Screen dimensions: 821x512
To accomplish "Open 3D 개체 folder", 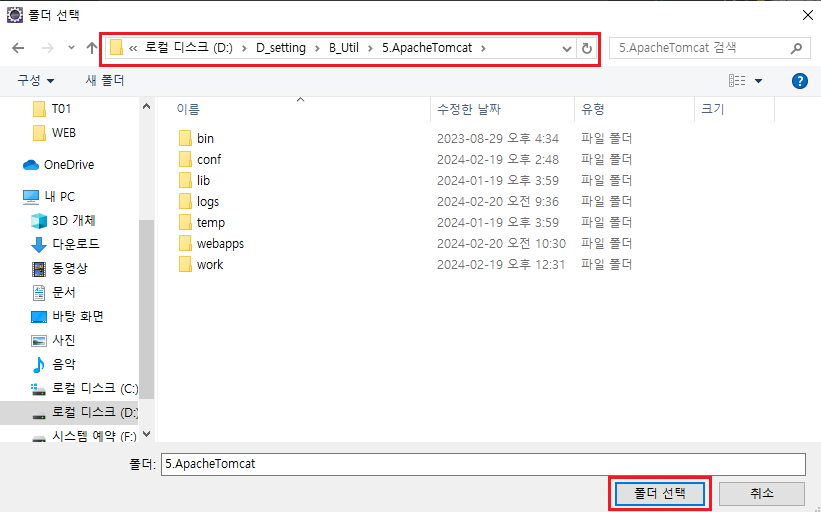I will (63, 221).
